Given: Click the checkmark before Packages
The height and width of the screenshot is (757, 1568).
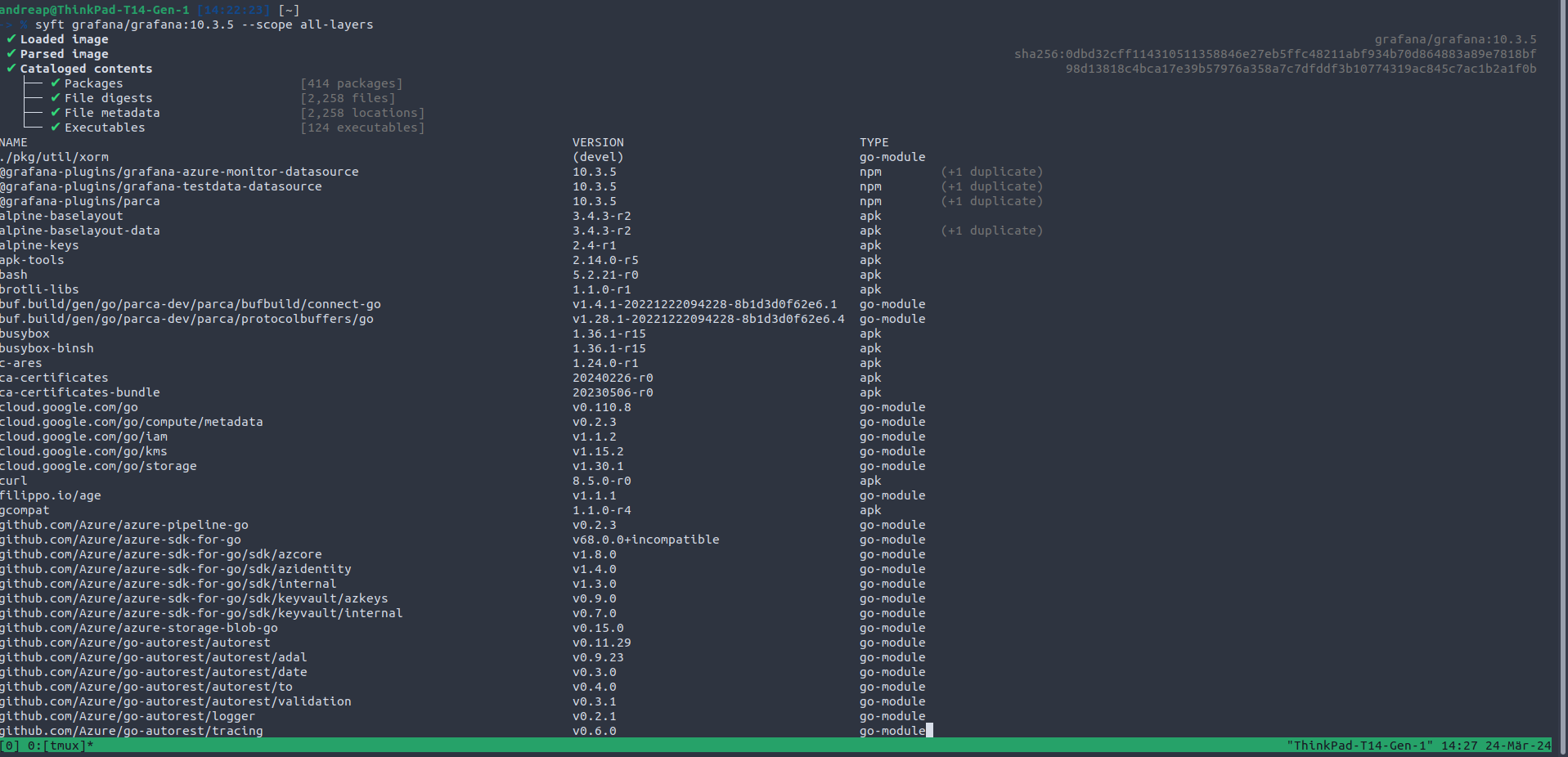Looking at the screenshot, I should pyautogui.click(x=56, y=83).
